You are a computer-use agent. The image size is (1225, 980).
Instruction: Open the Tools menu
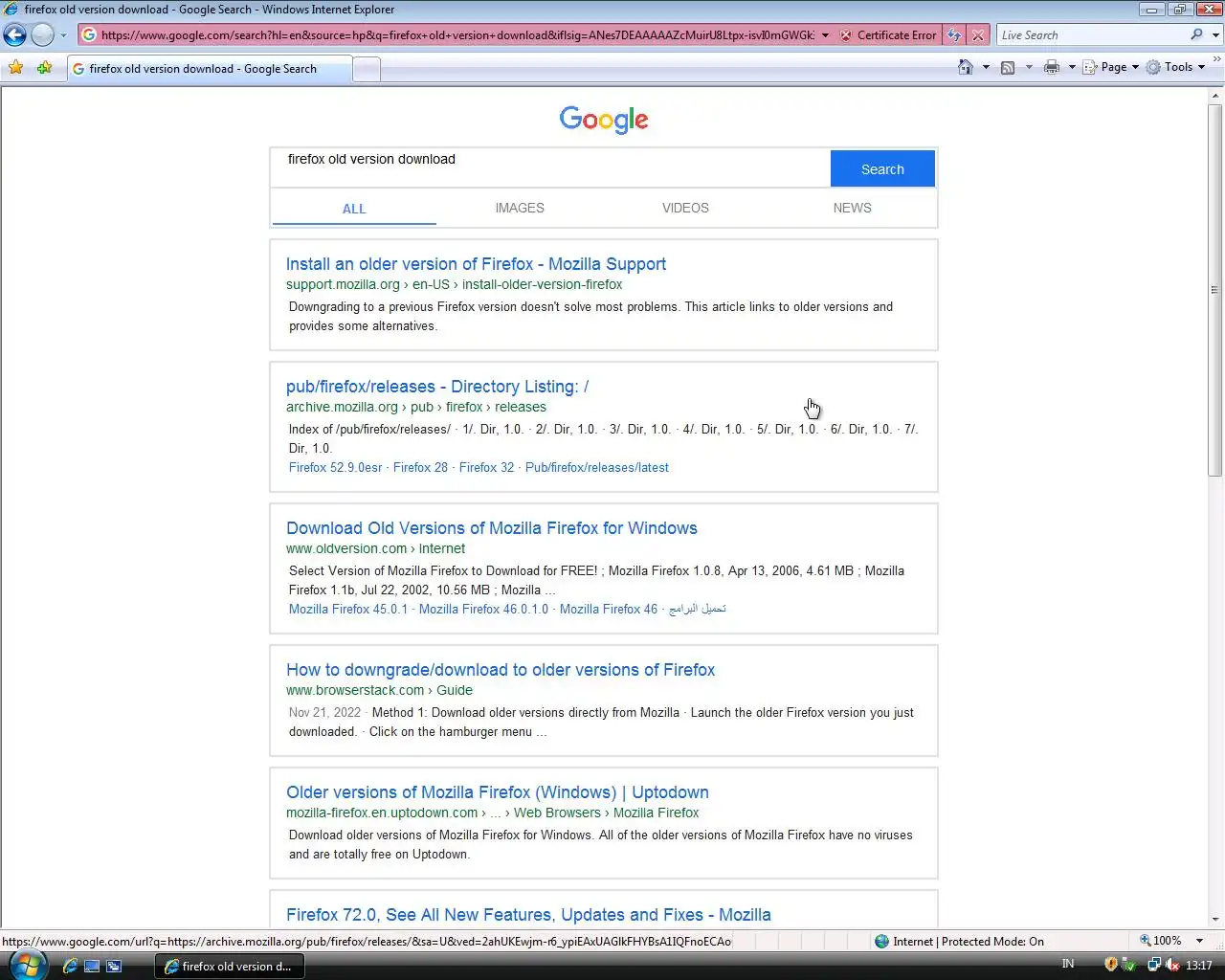pos(1175,67)
